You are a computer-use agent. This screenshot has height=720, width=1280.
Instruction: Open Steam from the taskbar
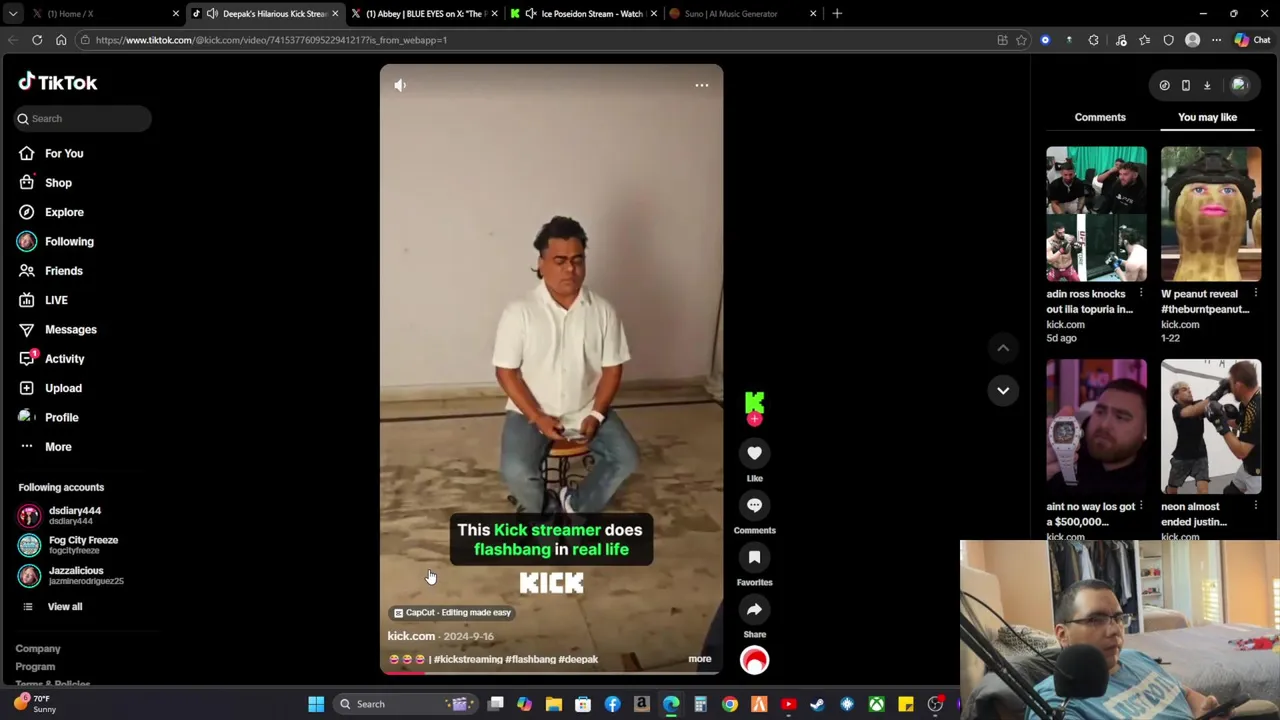817,704
